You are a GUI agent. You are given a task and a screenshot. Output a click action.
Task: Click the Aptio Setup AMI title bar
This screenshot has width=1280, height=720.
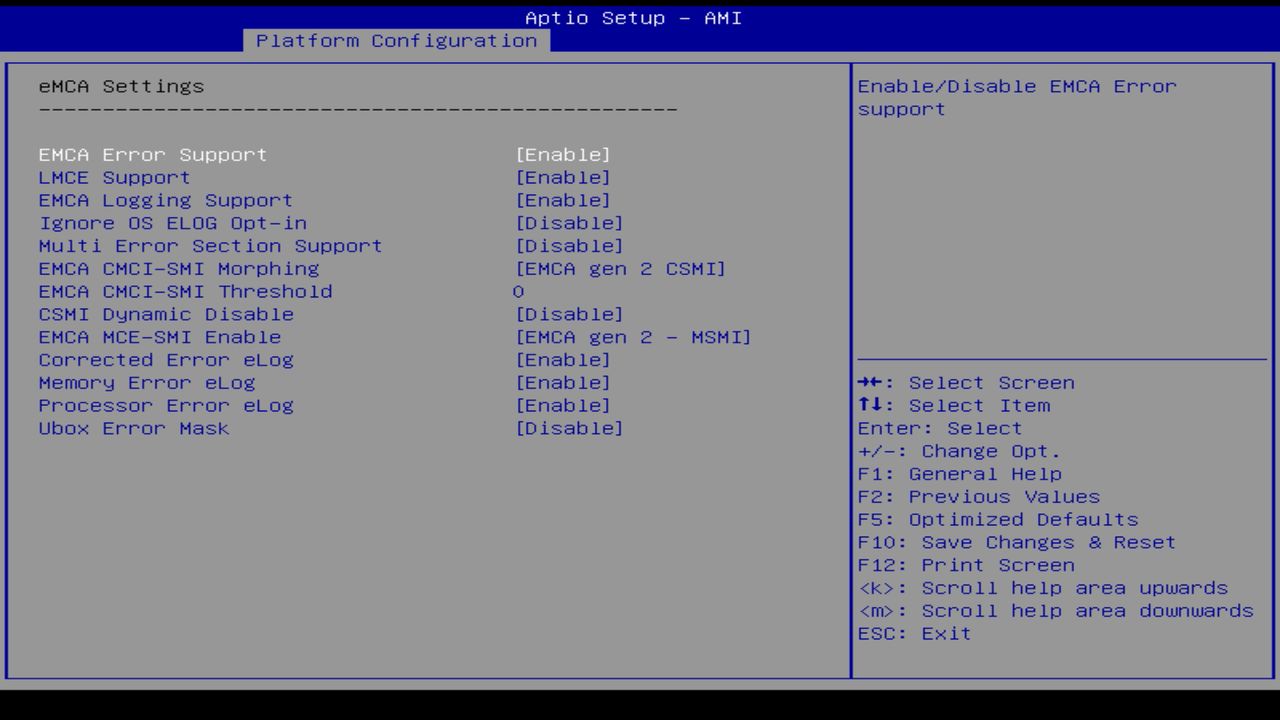634,17
